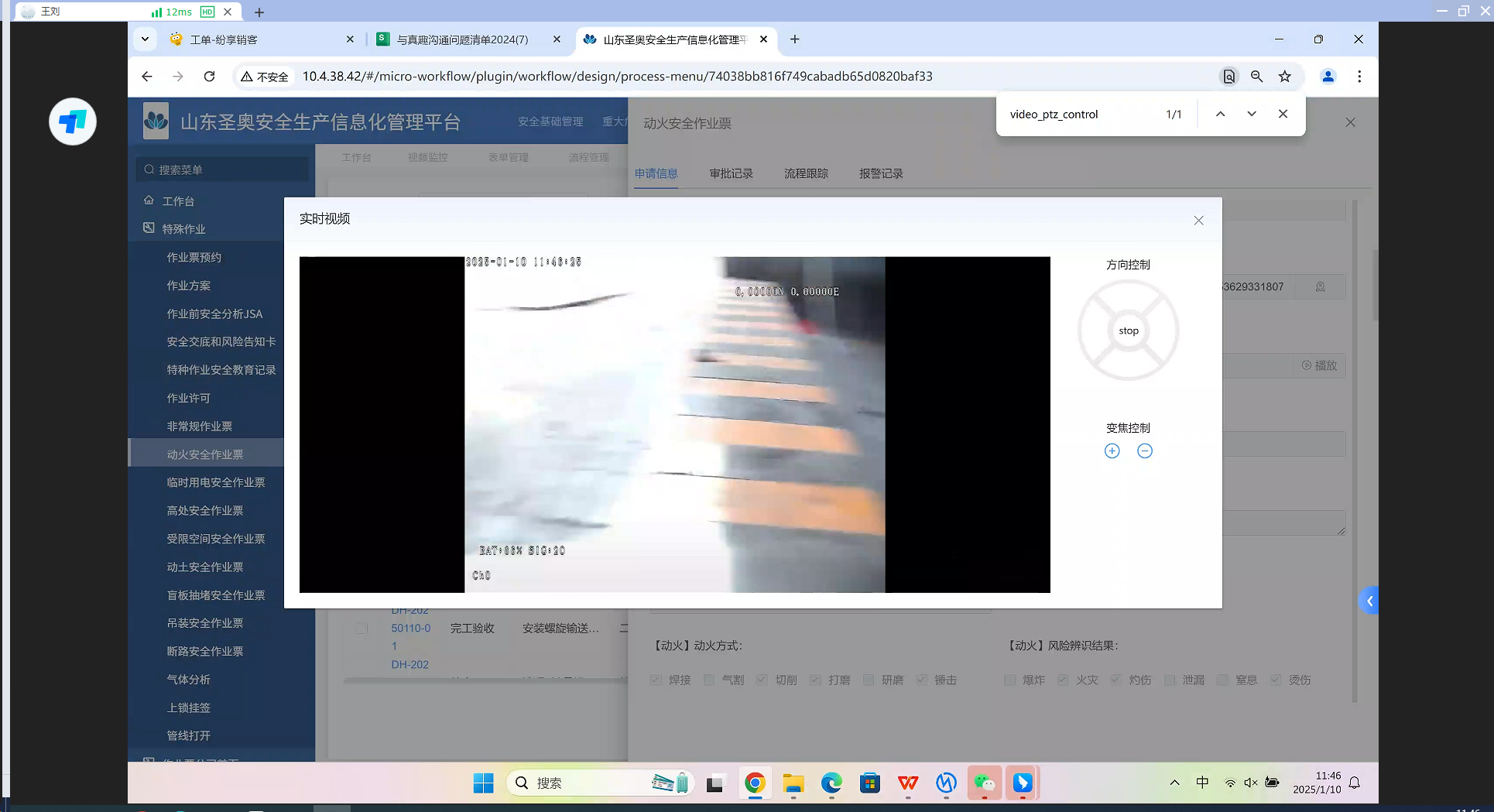Toggle the 研磨 checkbox
Screen dimensions: 1494x812
coord(869,680)
